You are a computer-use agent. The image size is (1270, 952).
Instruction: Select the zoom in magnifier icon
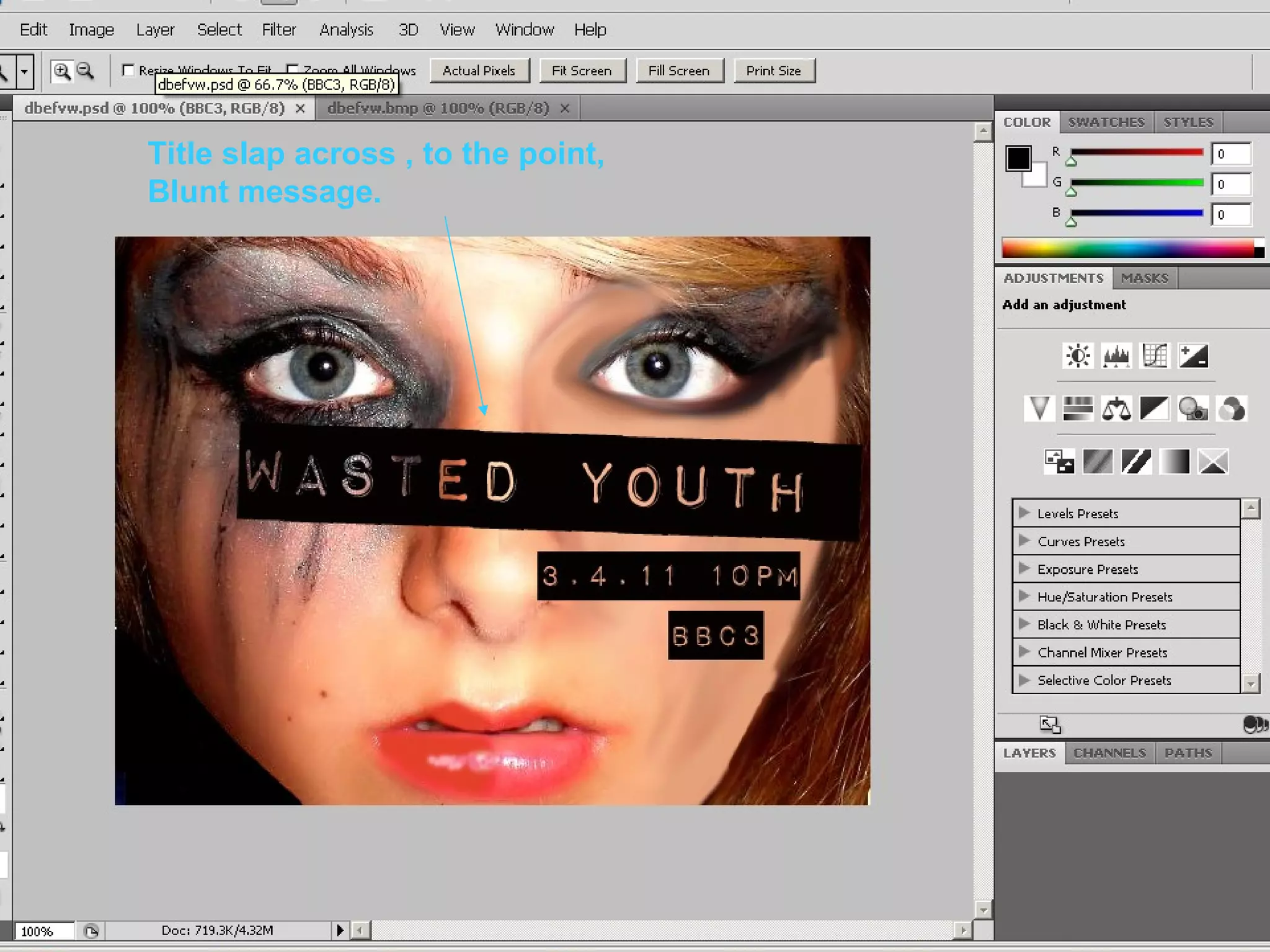61,71
